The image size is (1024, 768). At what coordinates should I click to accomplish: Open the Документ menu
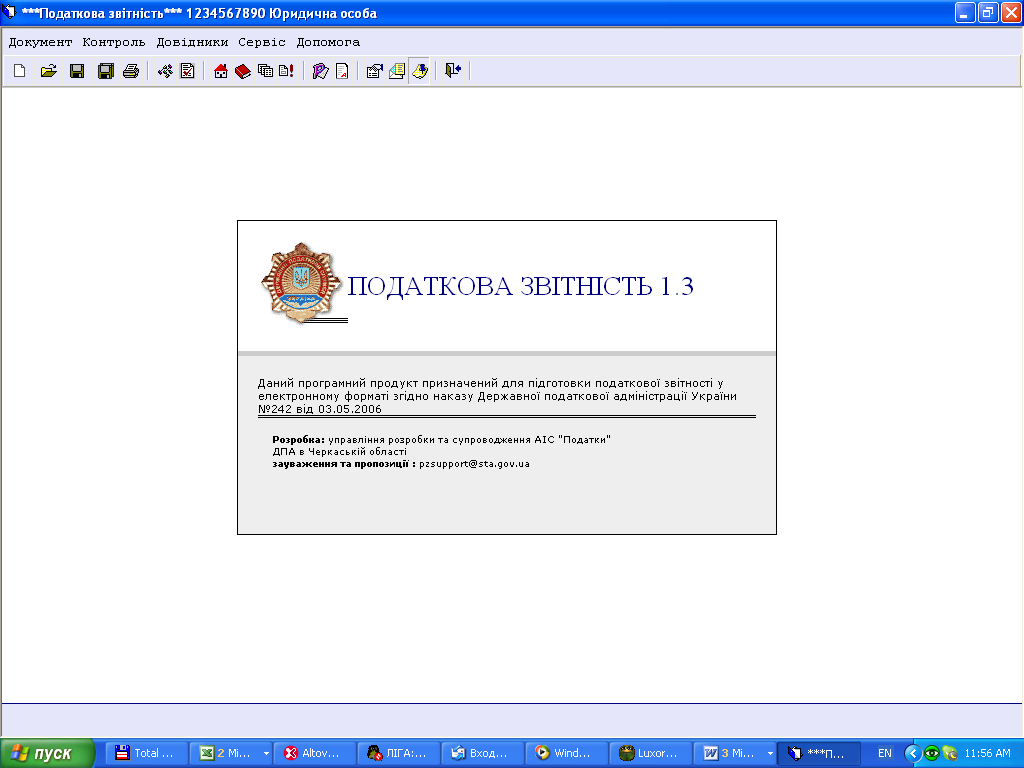(x=40, y=42)
